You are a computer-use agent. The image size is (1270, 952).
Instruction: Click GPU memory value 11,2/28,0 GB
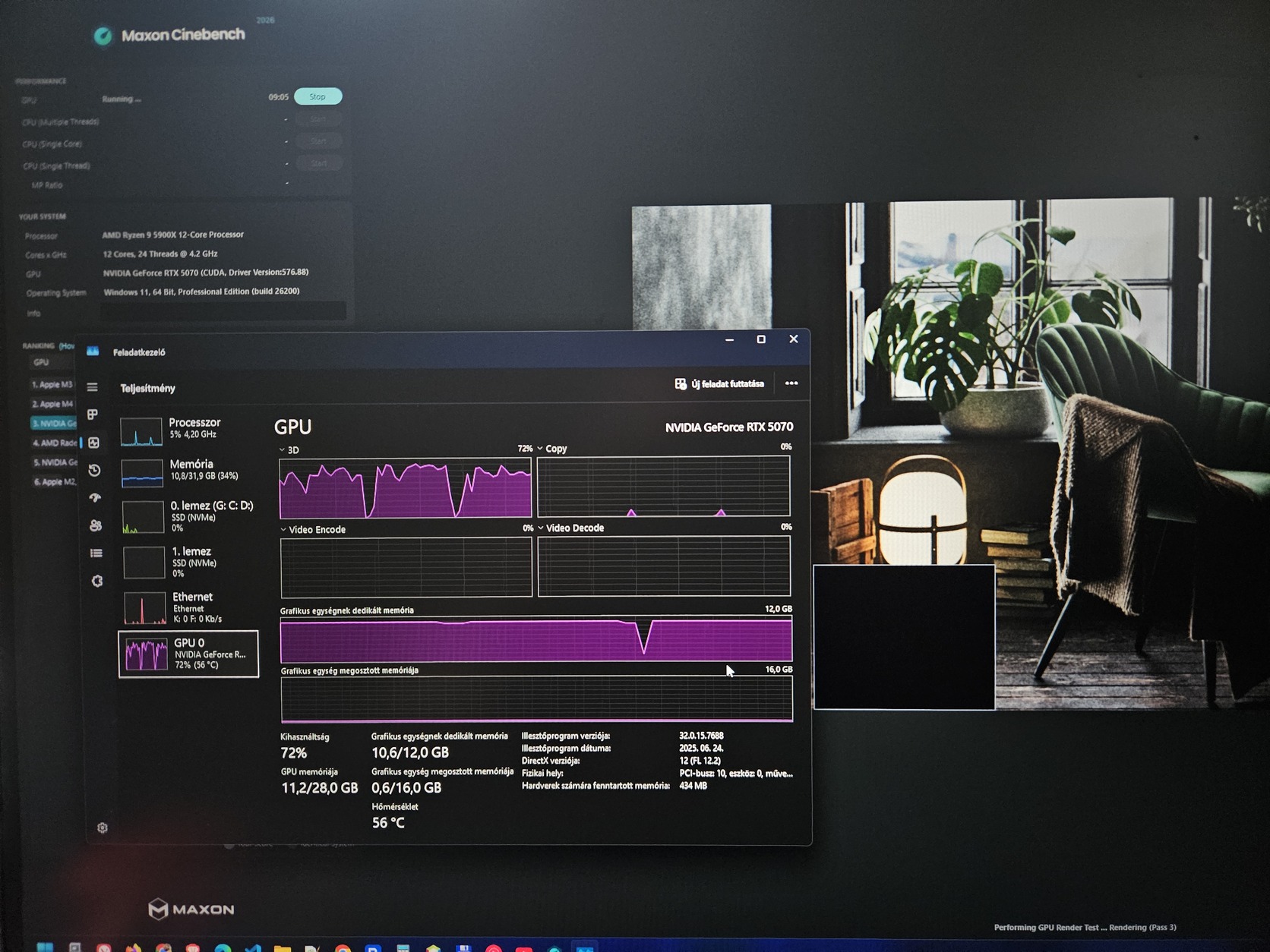[x=319, y=788]
